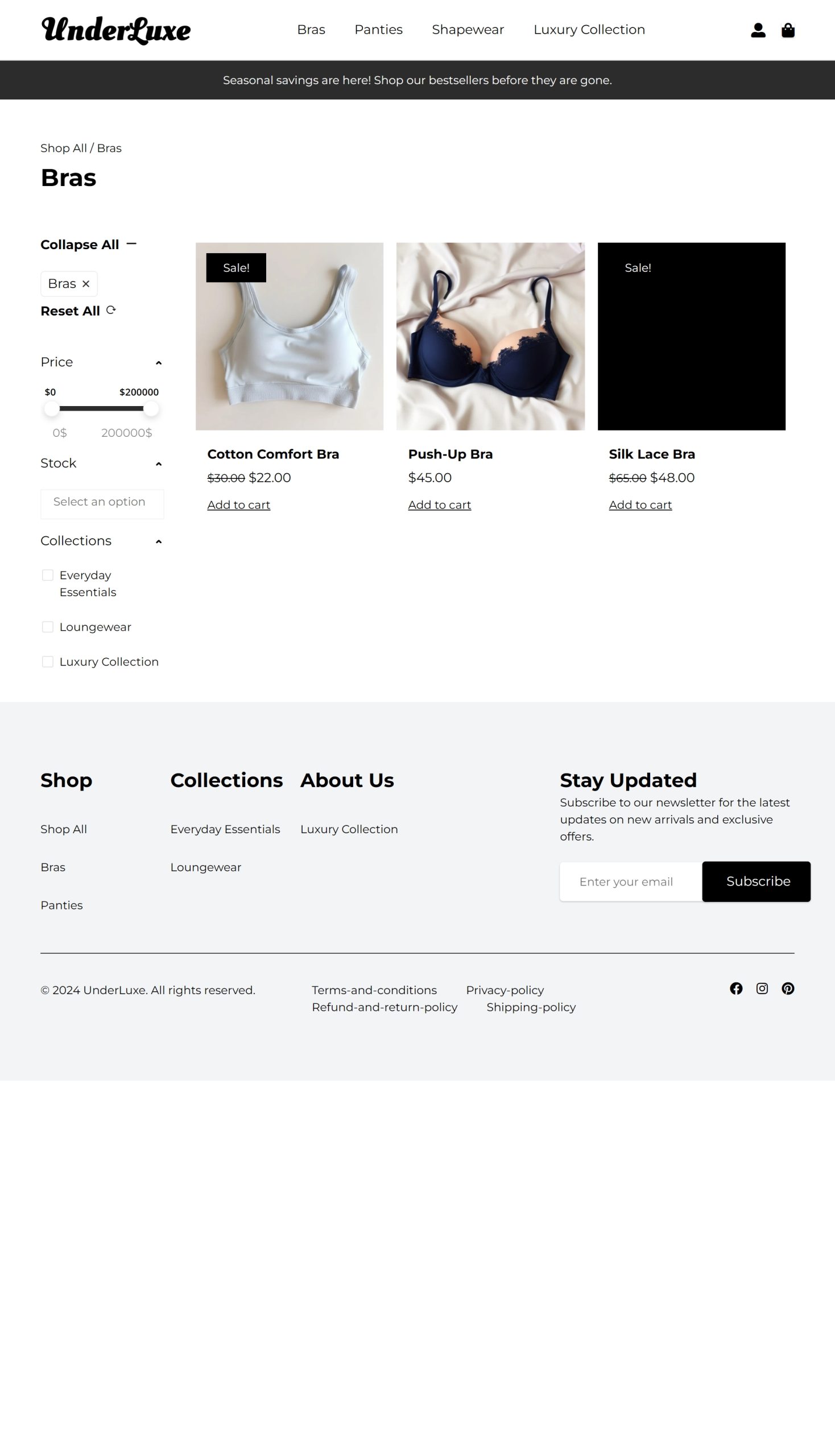Click the Reset All refresh icon
Viewport: 835px width, 1456px height.
point(111,309)
